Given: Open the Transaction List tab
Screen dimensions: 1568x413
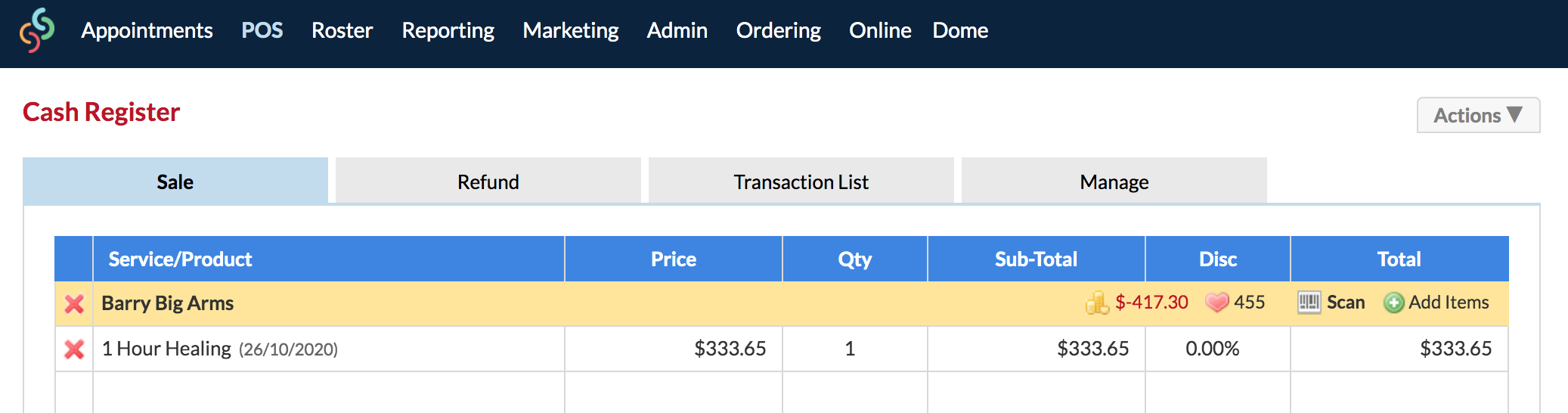Looking at the screenshot, I should [x=801, y=182].
